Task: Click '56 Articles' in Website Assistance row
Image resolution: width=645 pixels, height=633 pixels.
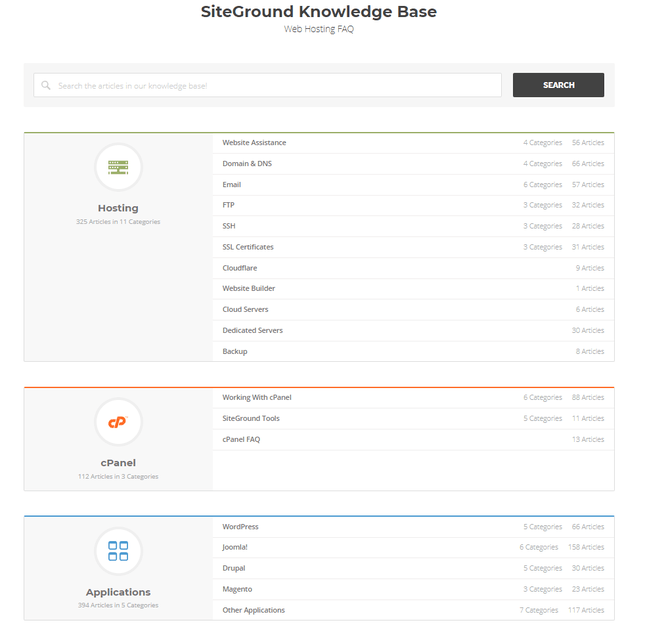Action: 588,143
